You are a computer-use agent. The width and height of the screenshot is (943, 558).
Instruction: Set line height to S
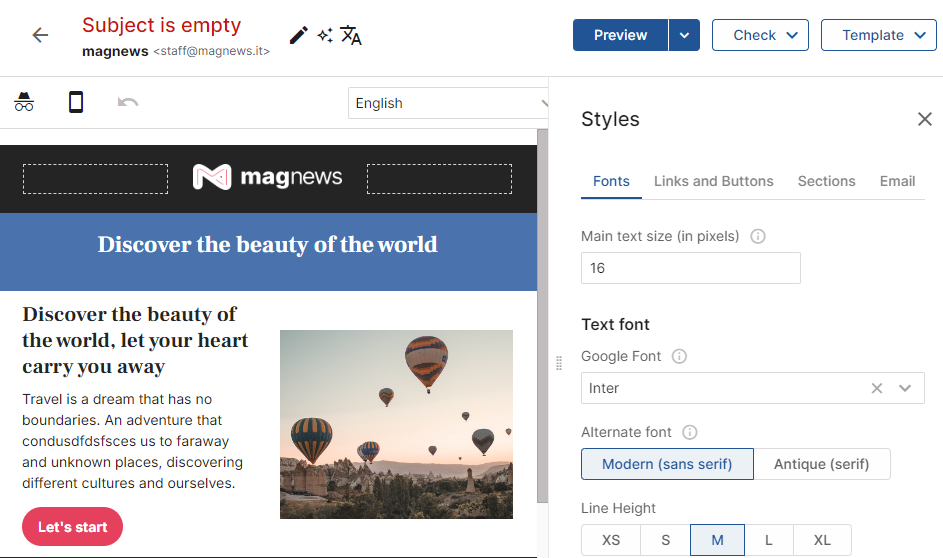point(665,540)
